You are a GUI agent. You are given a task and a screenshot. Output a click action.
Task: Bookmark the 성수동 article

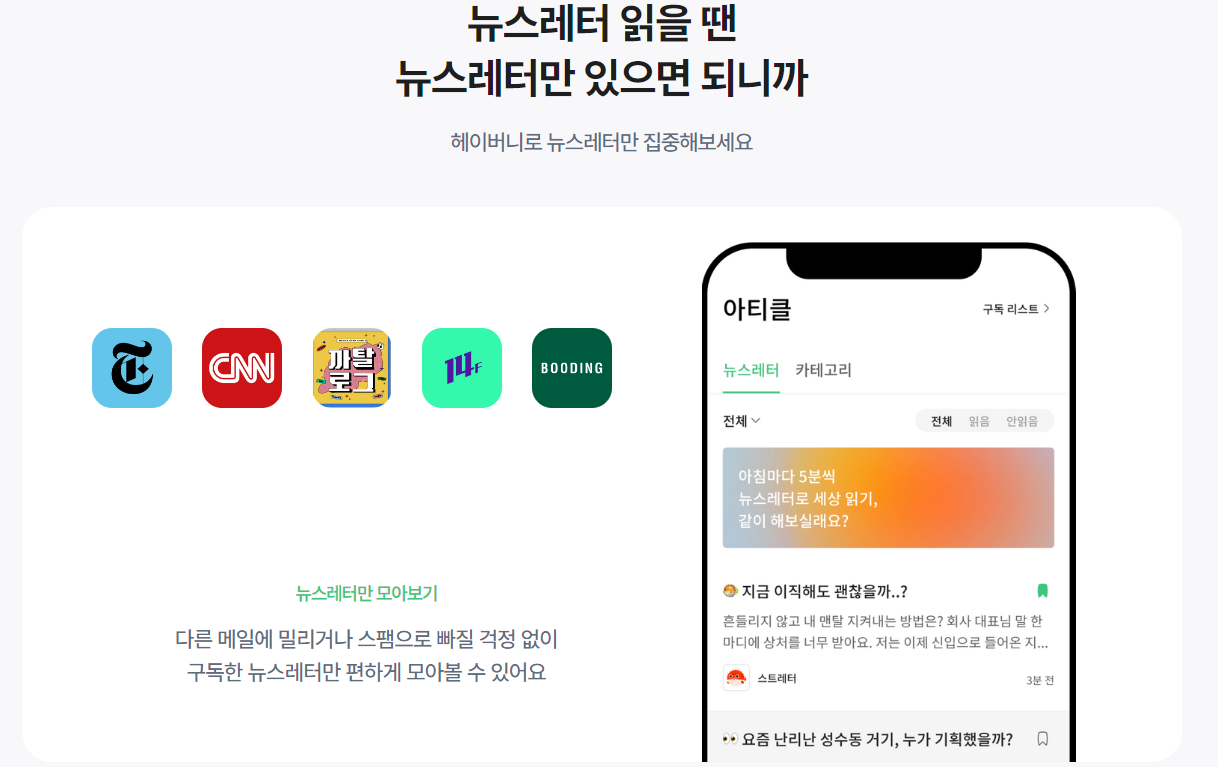[1043, 739]
